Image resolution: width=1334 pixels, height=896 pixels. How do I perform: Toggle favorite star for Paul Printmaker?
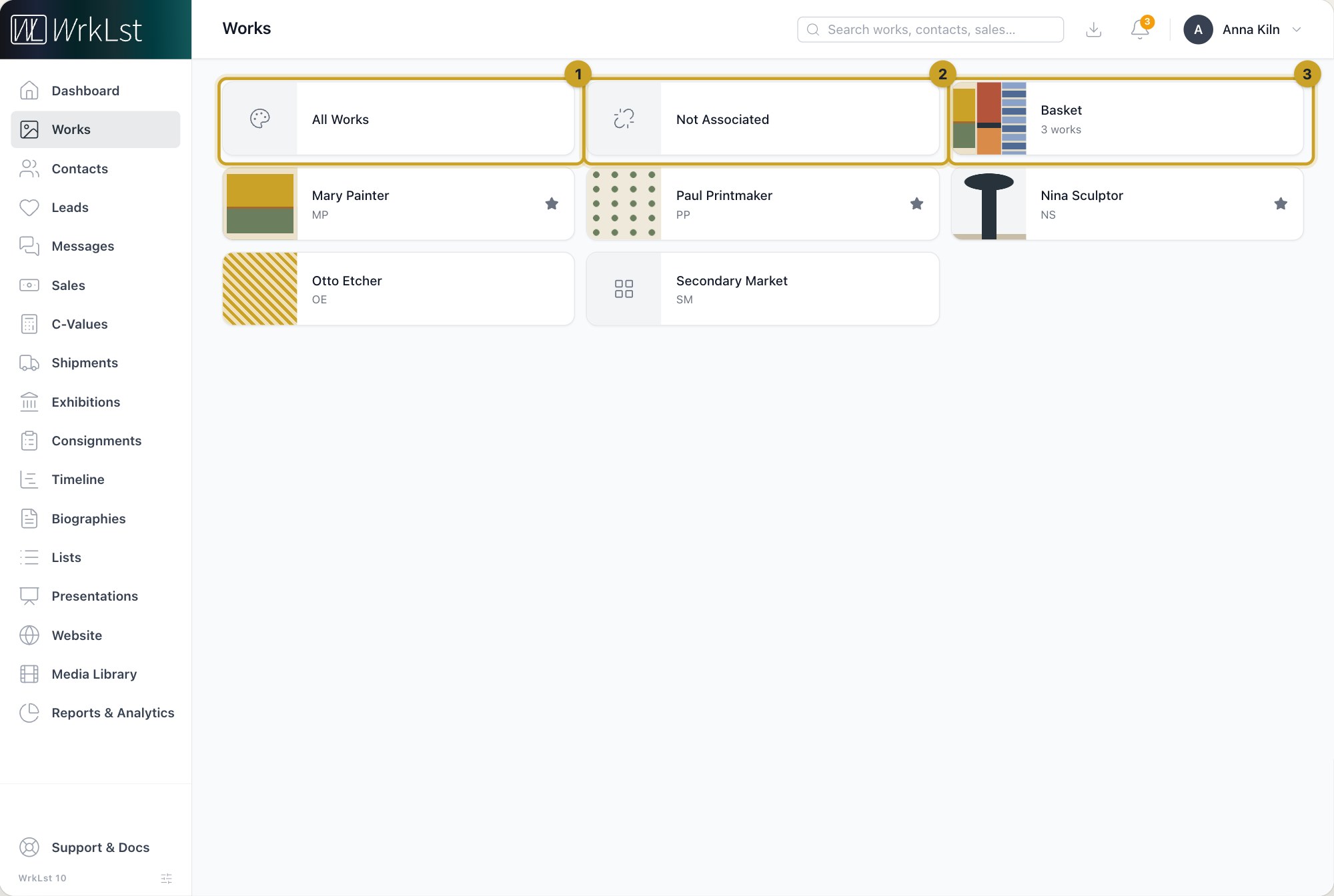coord(916,203)
